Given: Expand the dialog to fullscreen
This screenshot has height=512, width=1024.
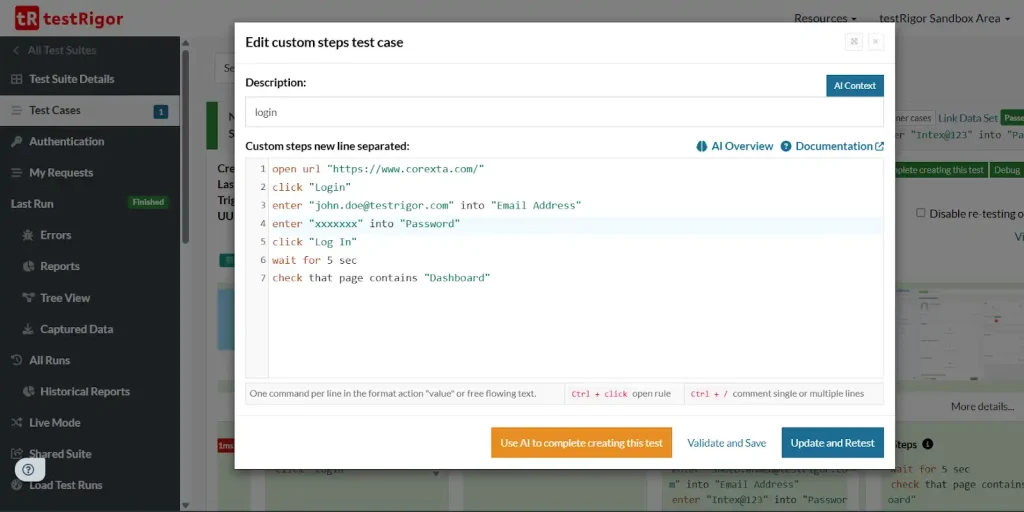Looking at the screenshot, I should pos(854,42).
